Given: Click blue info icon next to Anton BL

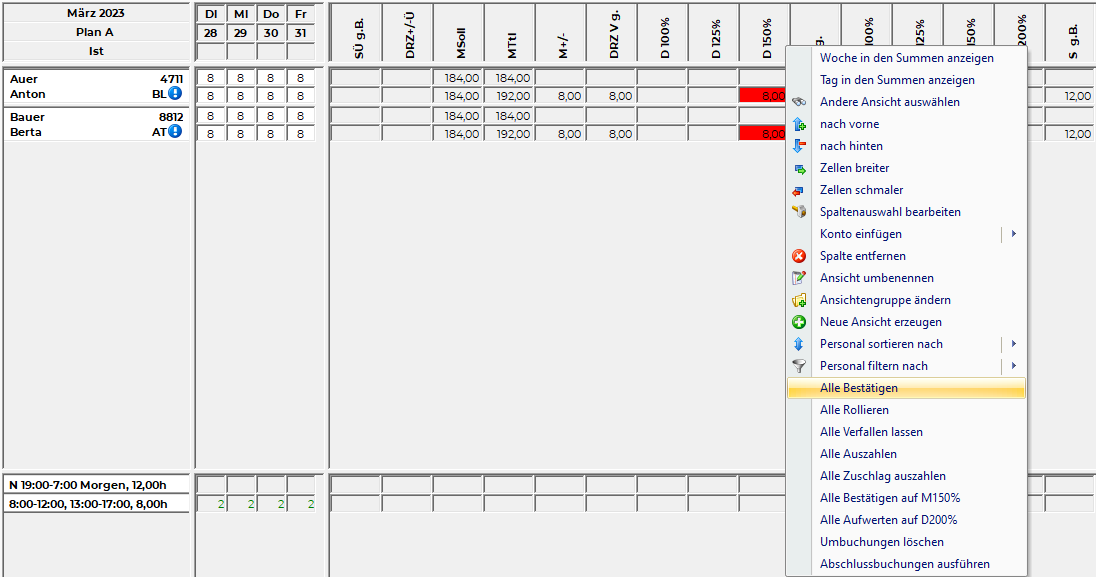Looking at the screenshot, I should point(175,94).
